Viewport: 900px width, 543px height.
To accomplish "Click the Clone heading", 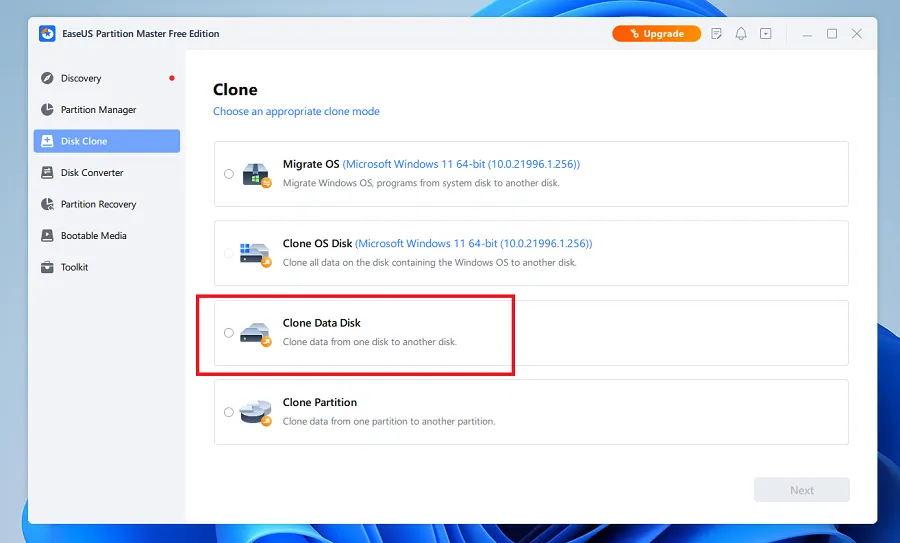I will [235, 90].
